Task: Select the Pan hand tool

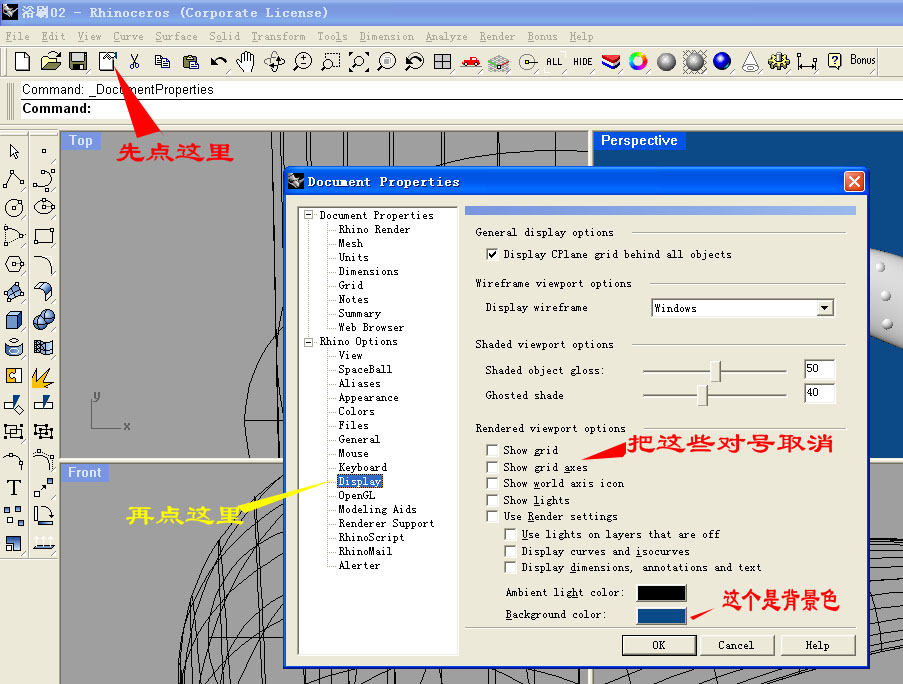Action: [x=245, y=62]
